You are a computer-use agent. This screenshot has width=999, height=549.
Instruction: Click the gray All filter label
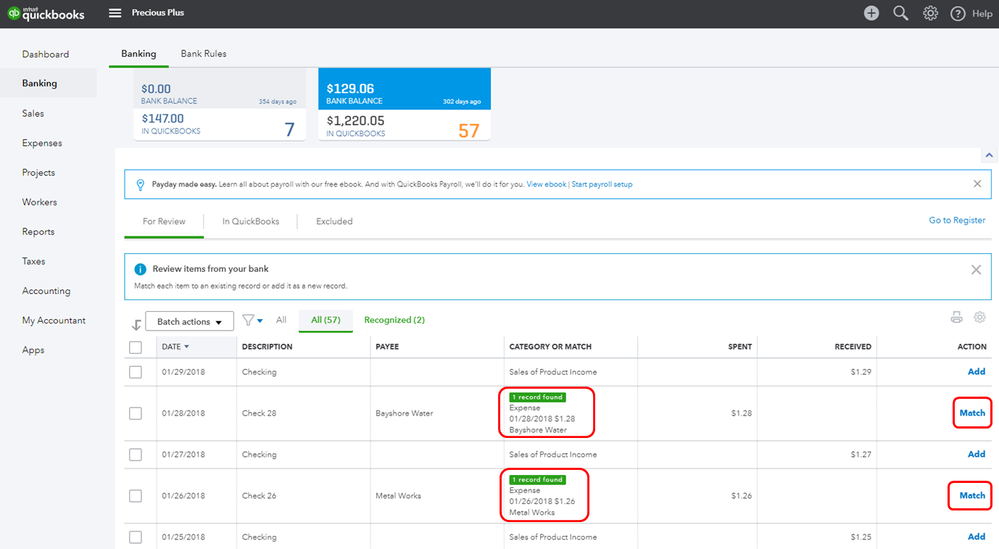[281, 320]
